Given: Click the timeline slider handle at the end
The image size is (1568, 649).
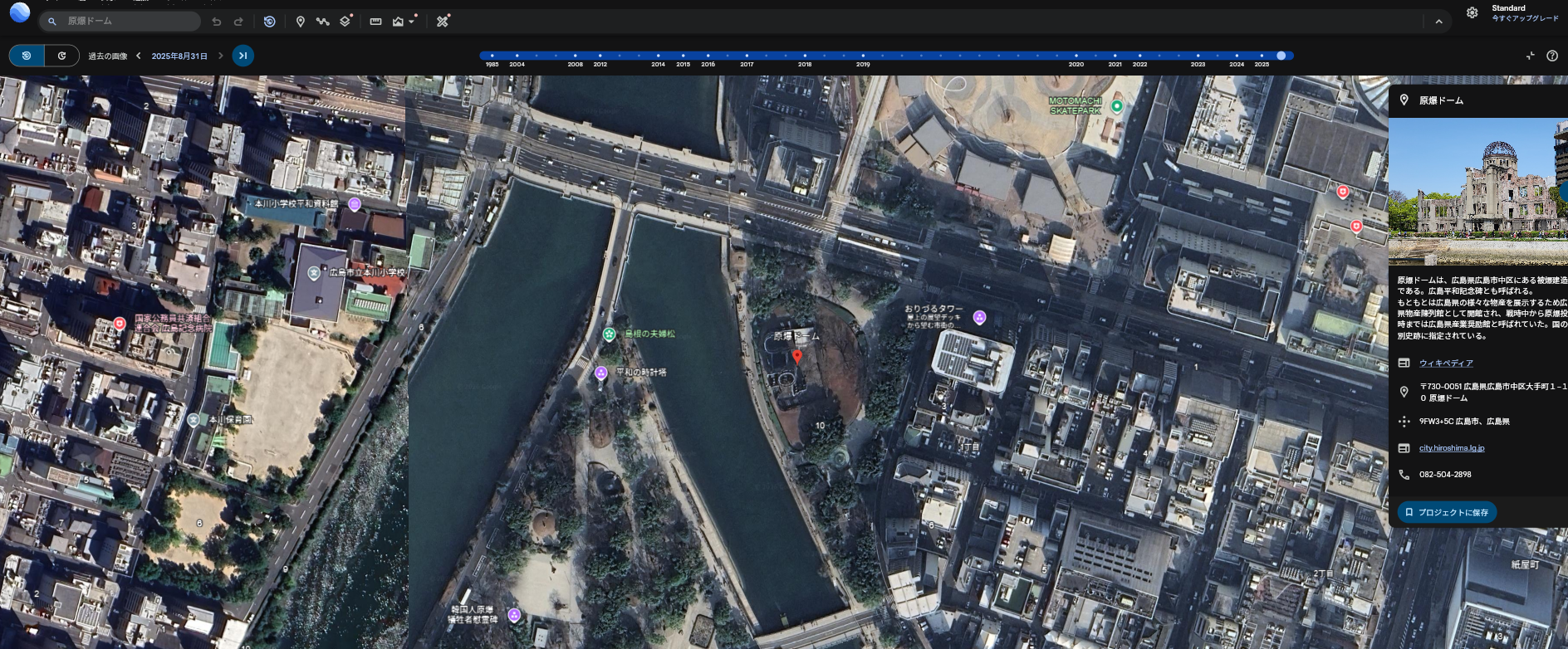Looking at the screenshot, I should (x=1281, y=56).
